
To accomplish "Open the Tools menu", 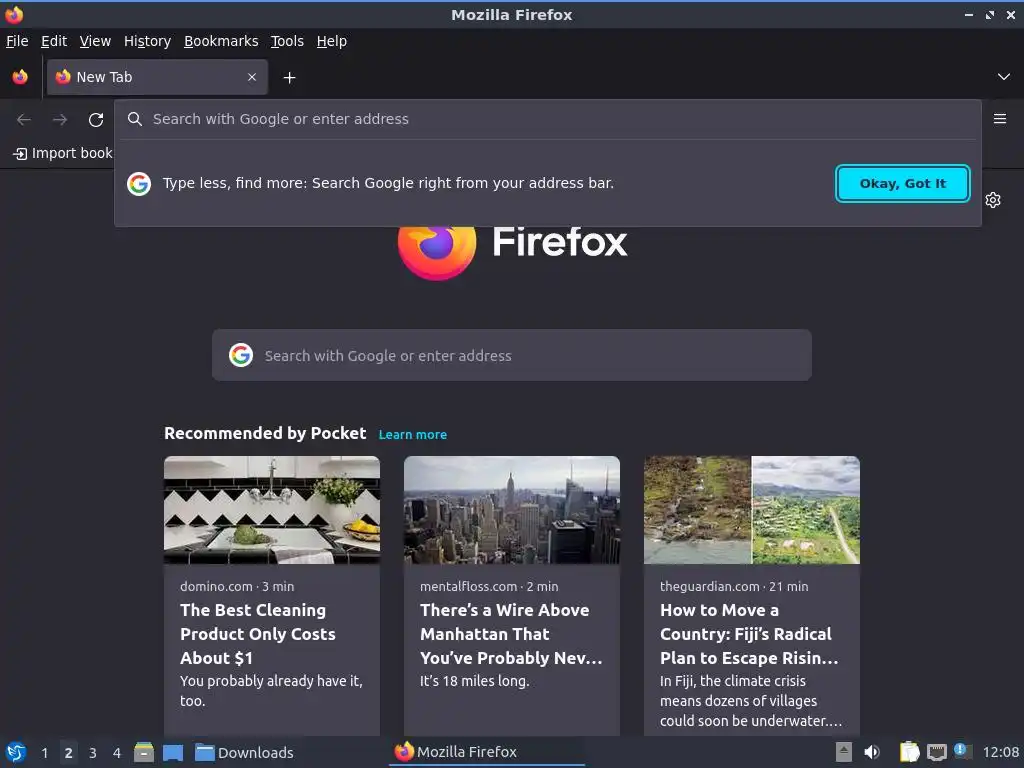I will pyautogui.click(x=287, y=41).
